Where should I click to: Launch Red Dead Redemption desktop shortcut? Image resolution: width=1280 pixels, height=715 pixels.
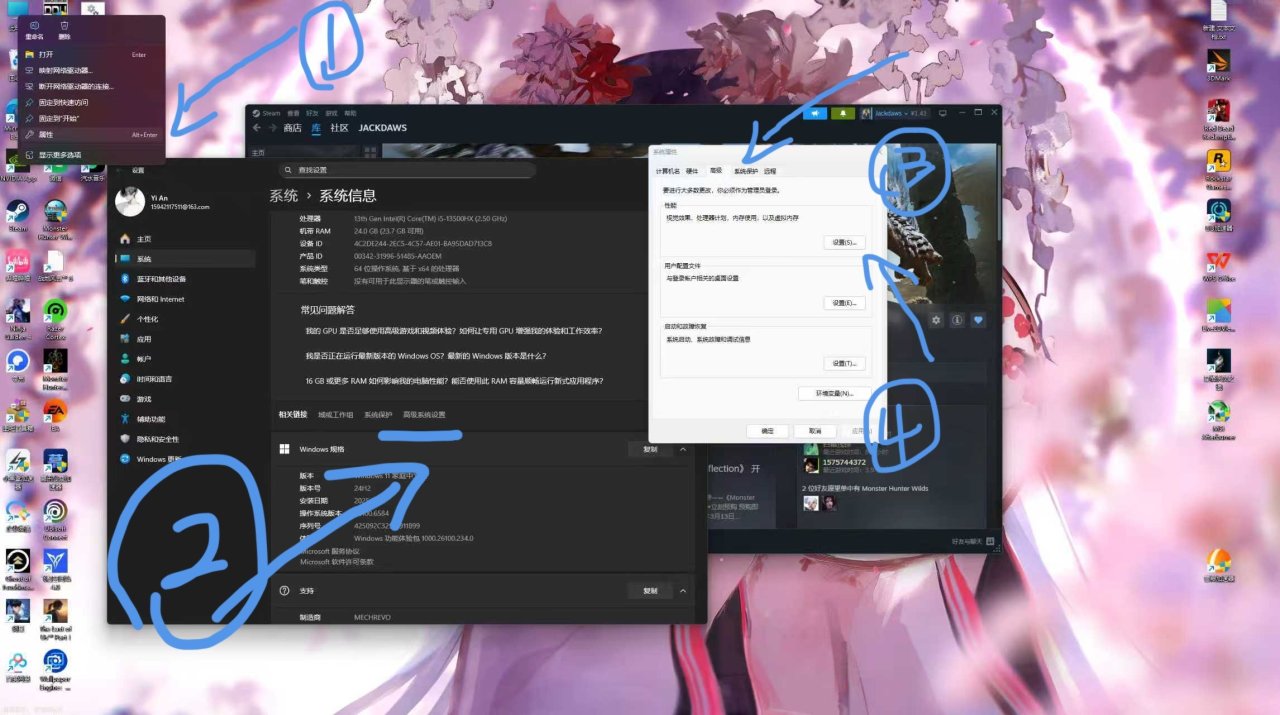click(x=1218, y=118)
